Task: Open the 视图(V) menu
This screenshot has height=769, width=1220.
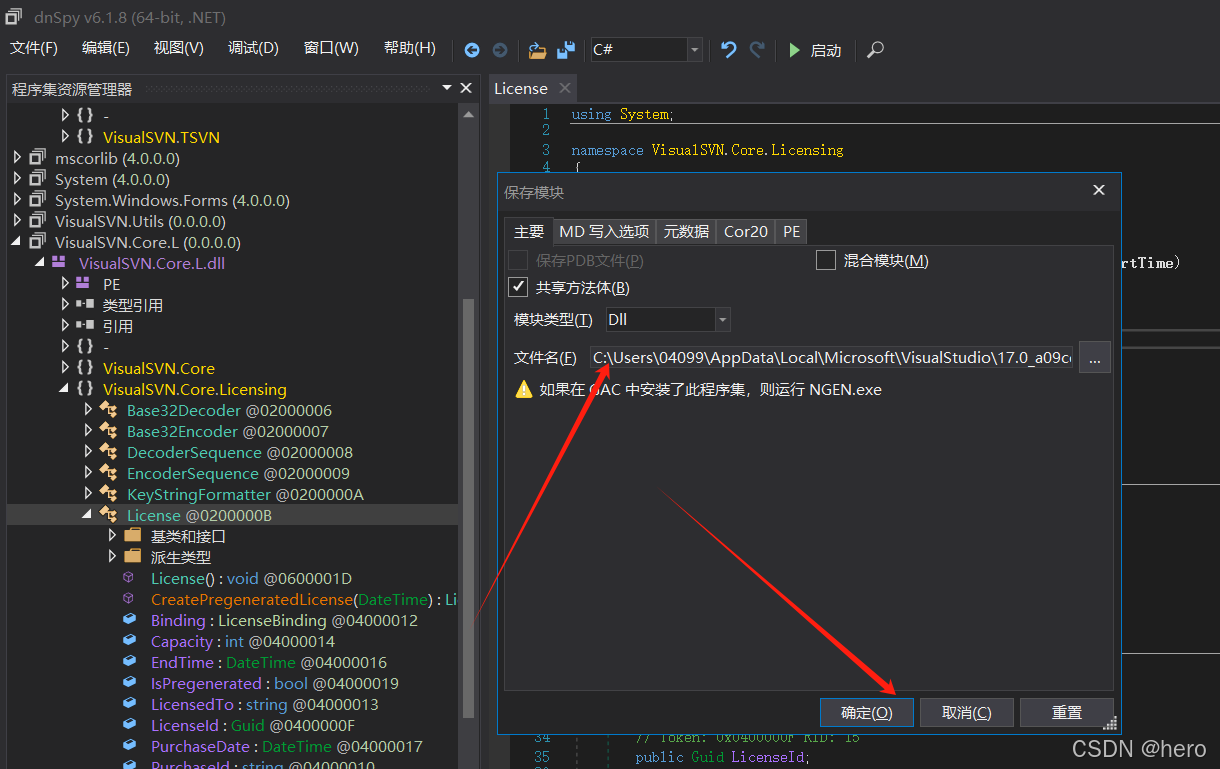Action: coord(179,48)
